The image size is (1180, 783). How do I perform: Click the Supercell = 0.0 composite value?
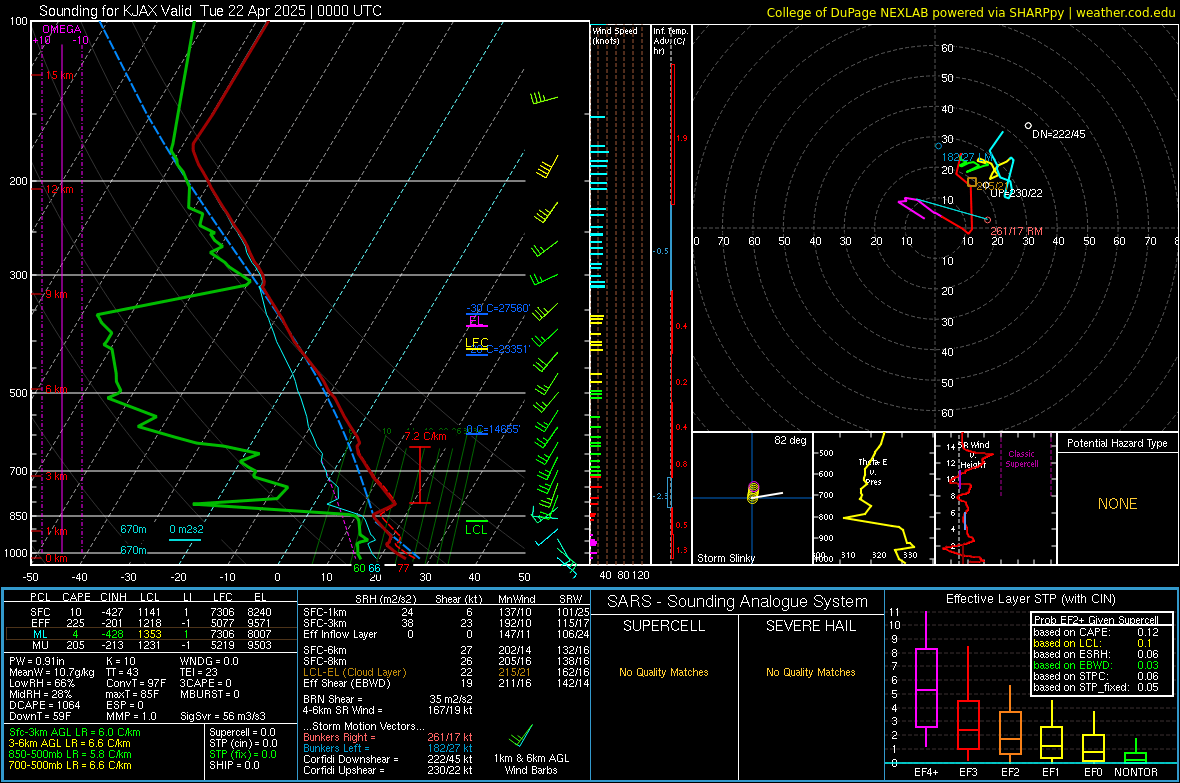pos(242,733)
